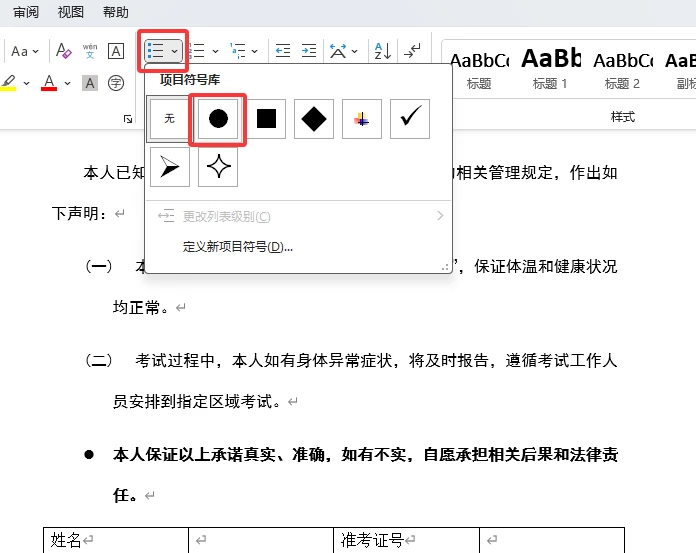Image resolution: width=696 pixels, height=553 pixels.
Task: Select the arrowhead bullet symbol
Action: [x=170, y=168]
